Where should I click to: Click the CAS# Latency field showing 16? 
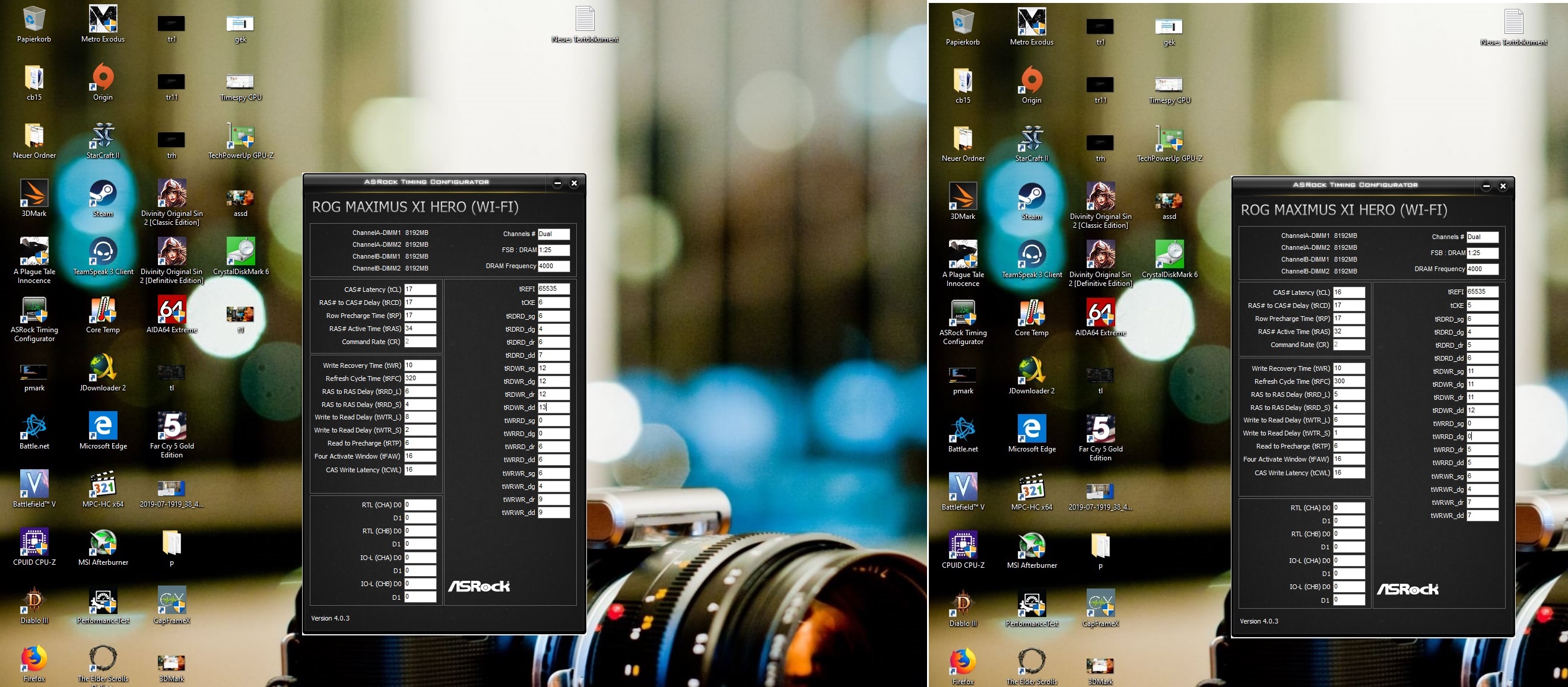(1348, 292)
